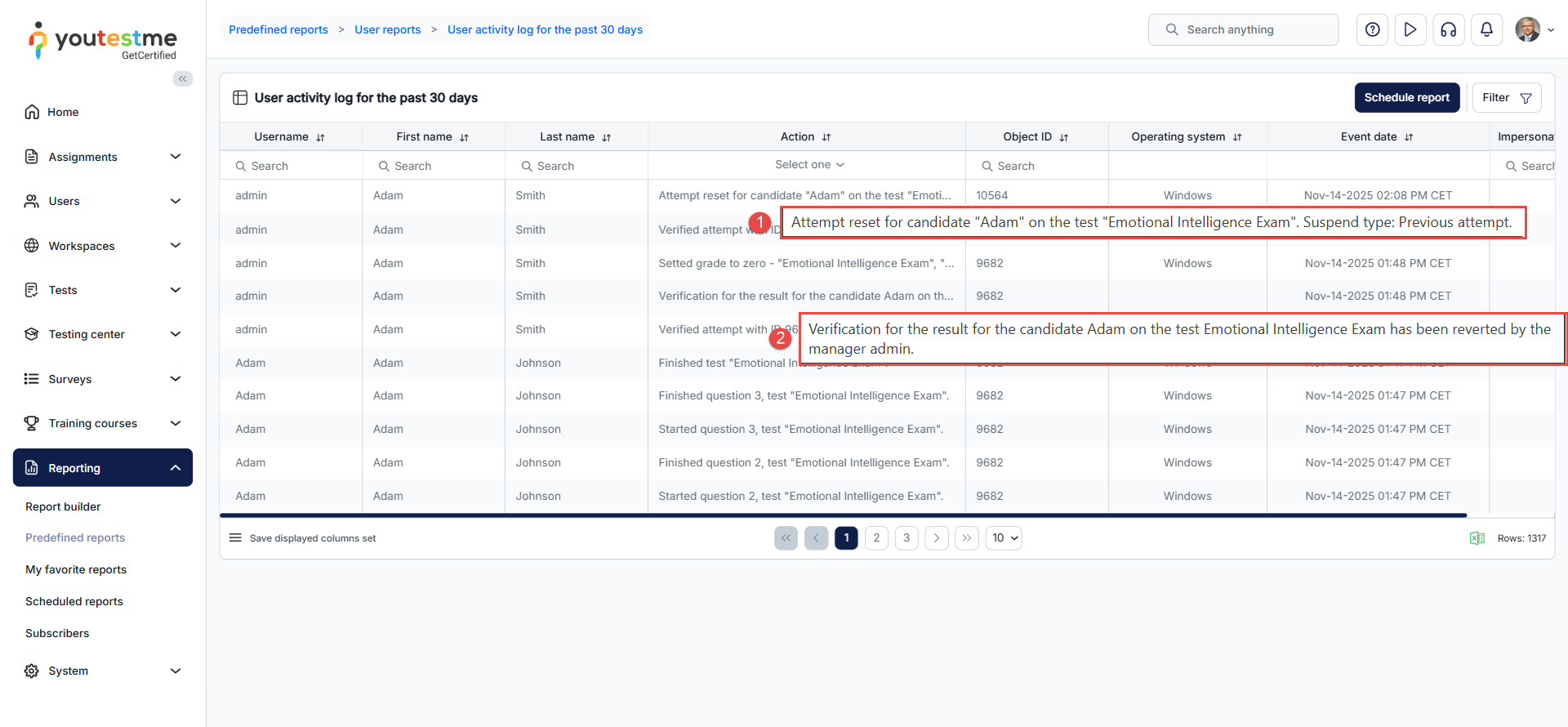Open the video tutorial play icon

tap(1410, 29)
